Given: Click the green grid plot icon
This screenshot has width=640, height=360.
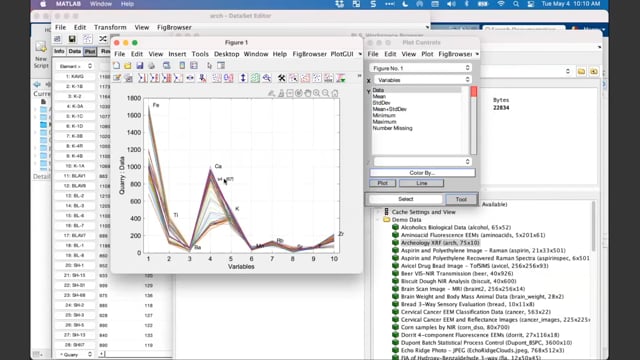Looking at the screenshot, I should (x=255, y=78).
